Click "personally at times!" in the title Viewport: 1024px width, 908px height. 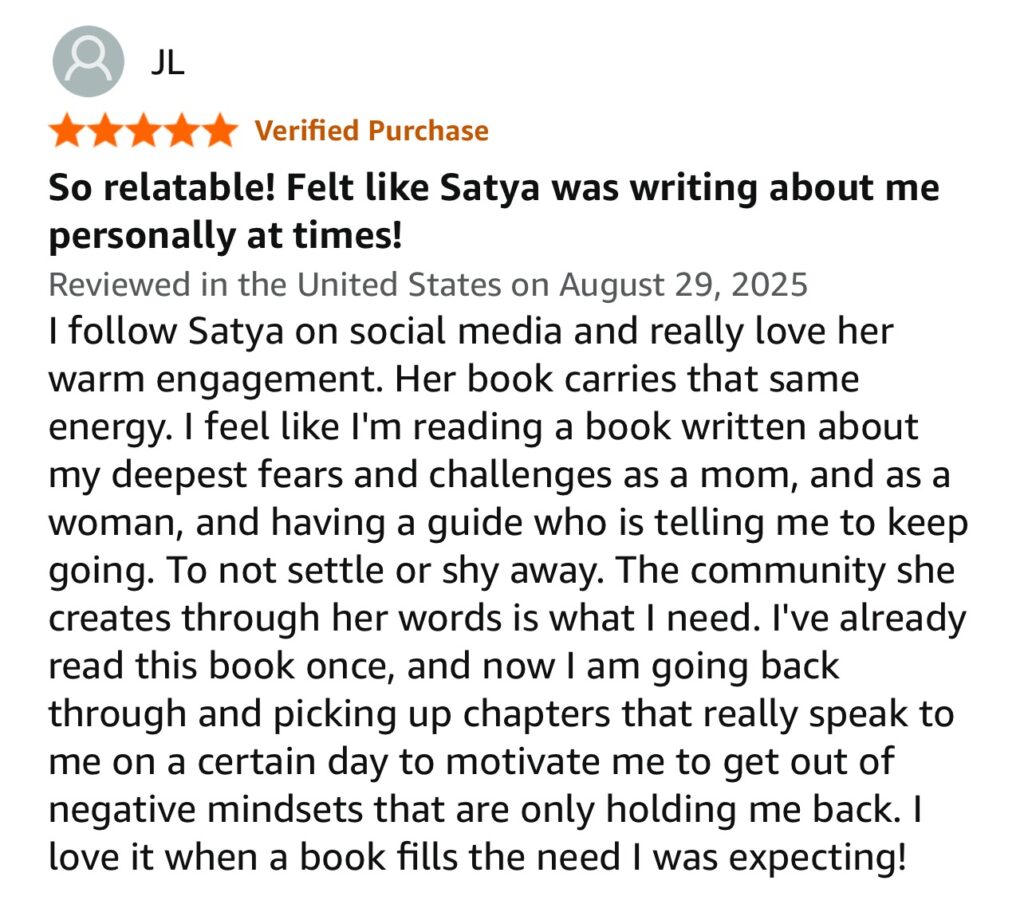pos(225,236)
